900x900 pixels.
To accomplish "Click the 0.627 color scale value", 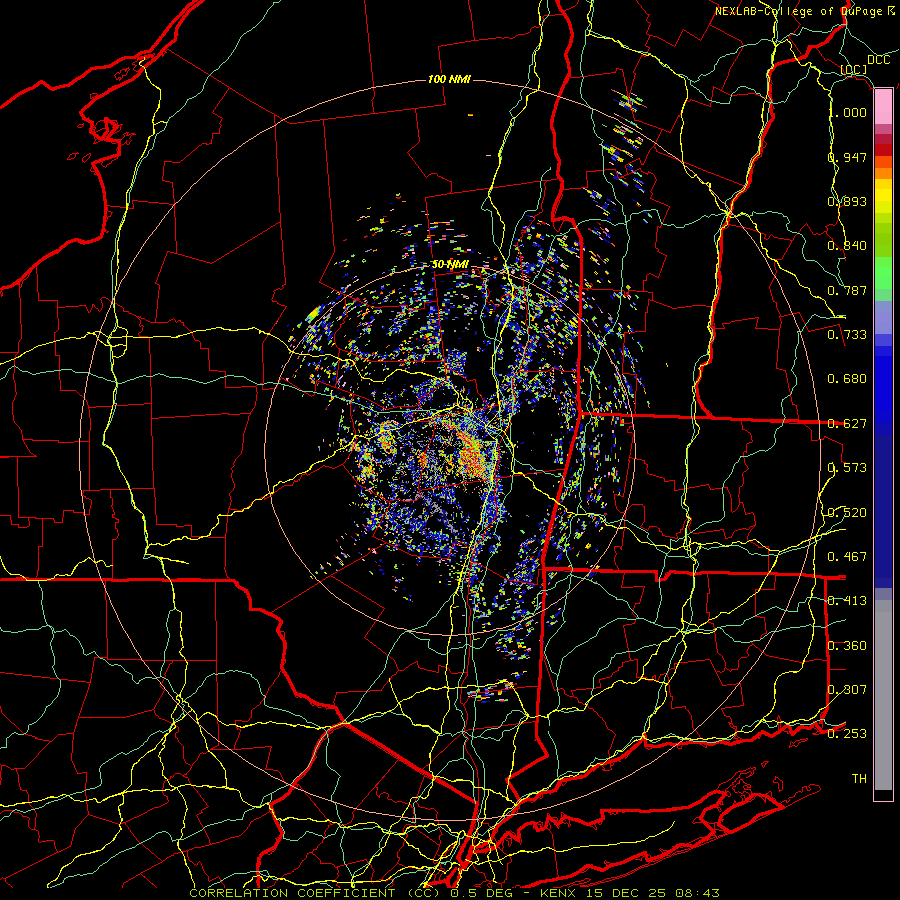I will coord(847,424).
